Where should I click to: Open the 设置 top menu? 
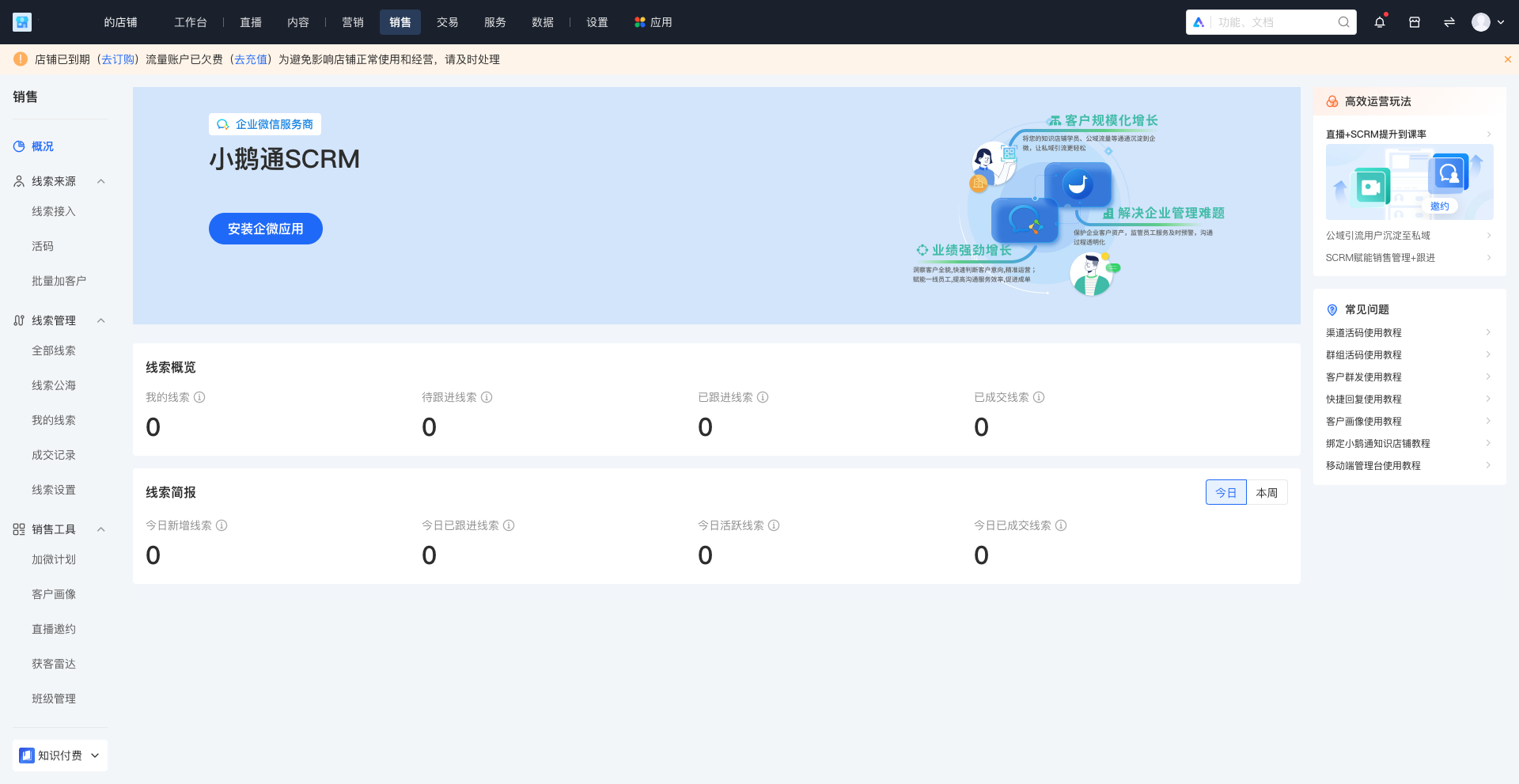coord(597,22)
